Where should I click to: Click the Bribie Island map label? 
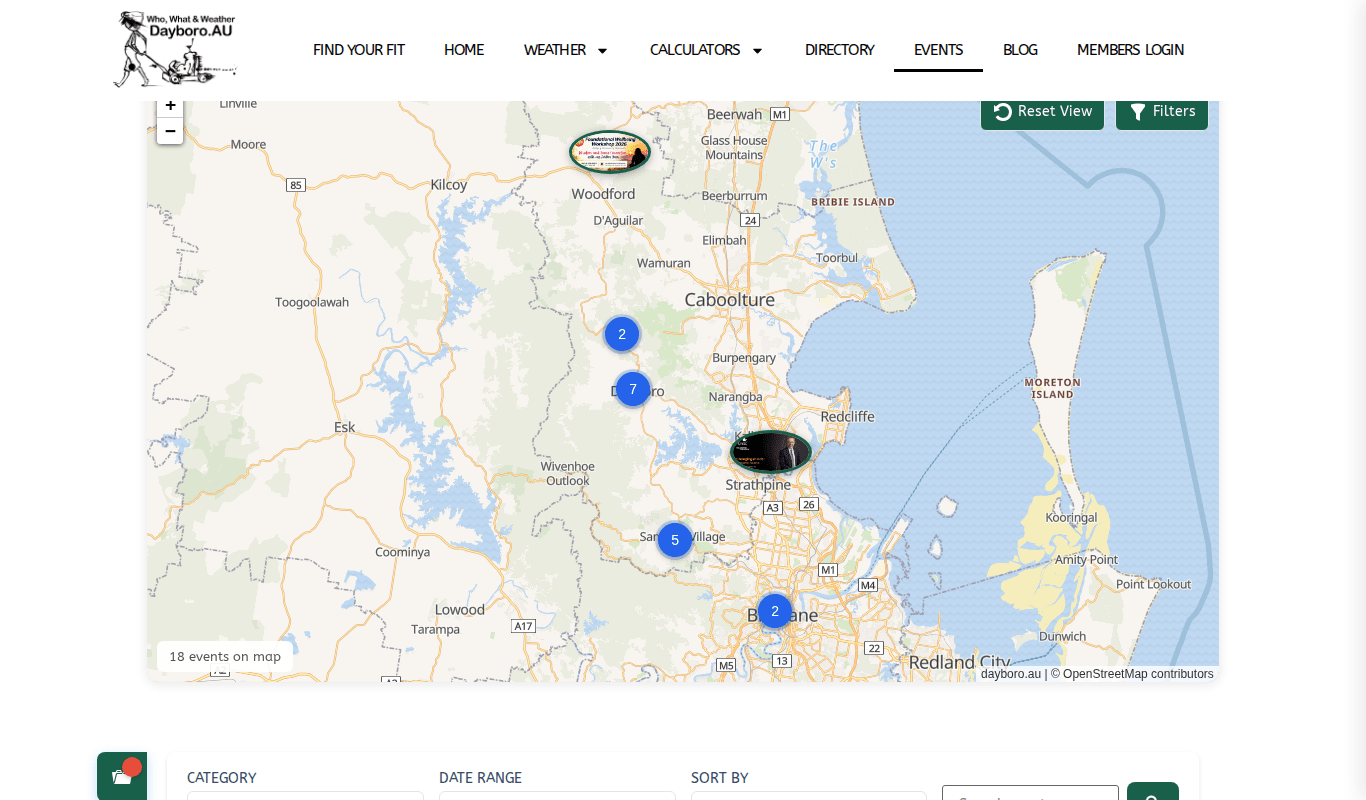853,202
